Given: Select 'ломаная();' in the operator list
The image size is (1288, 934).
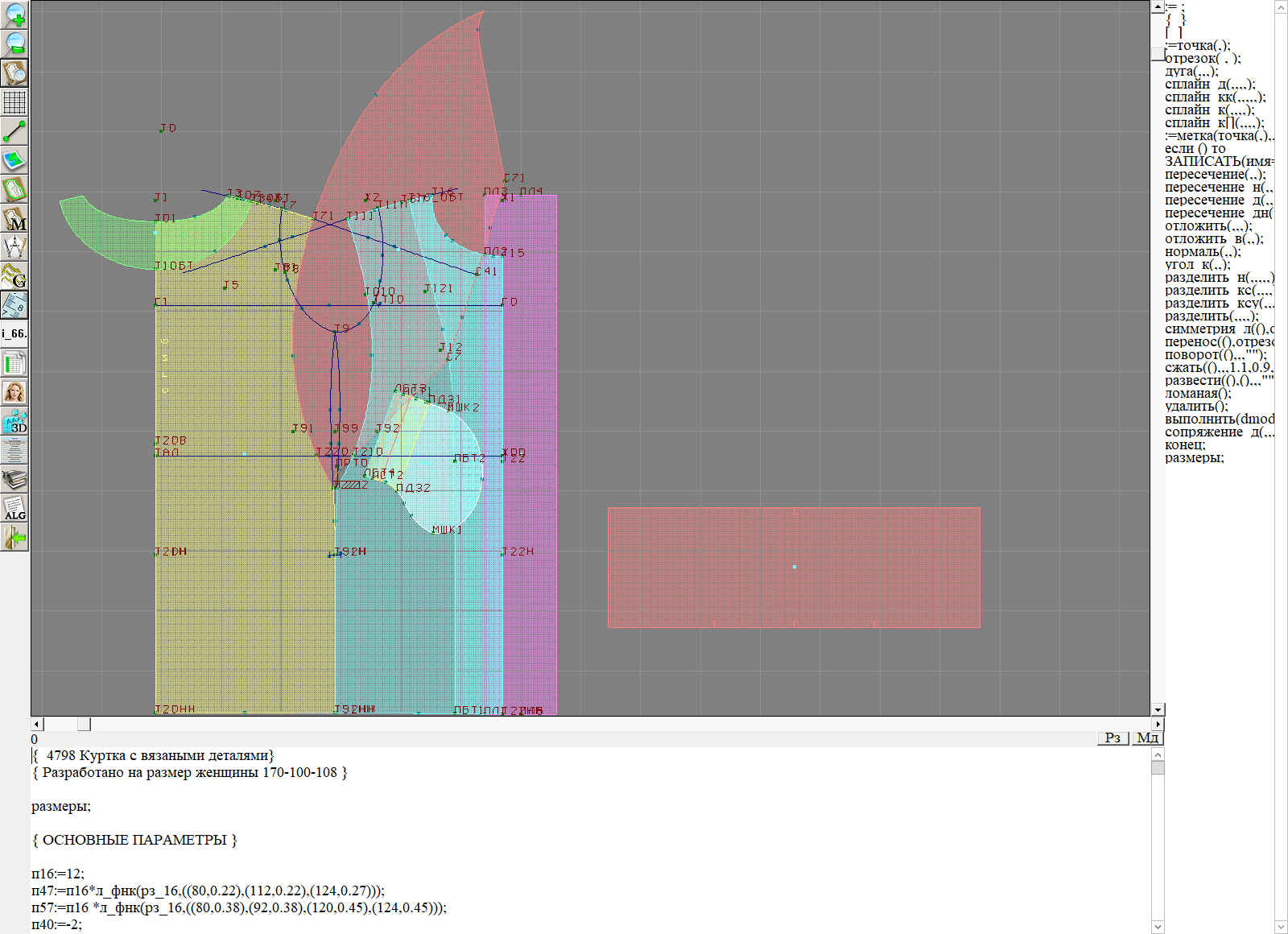Looking at the screenshot, I should (x=1198, y=394).
